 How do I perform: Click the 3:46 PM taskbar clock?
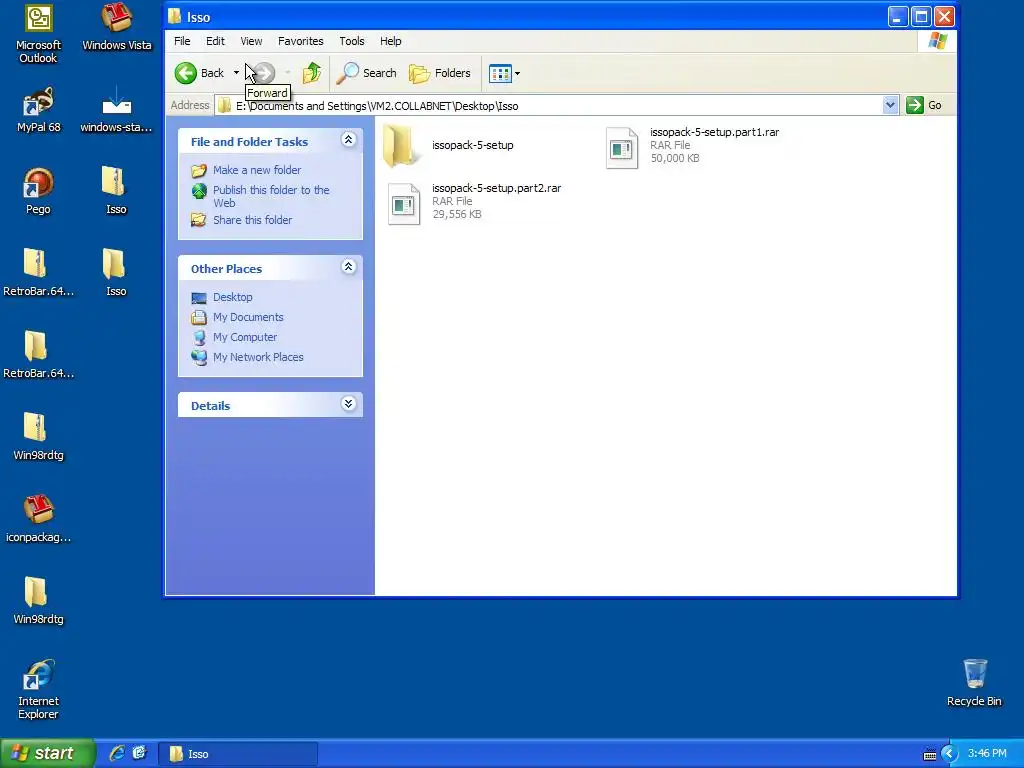click(x=987, y=754)
